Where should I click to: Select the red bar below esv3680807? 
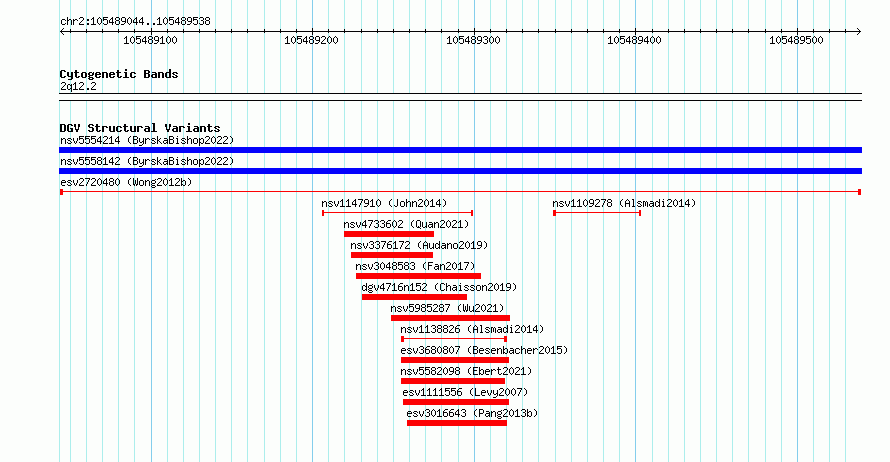click(x=455, y=360)
